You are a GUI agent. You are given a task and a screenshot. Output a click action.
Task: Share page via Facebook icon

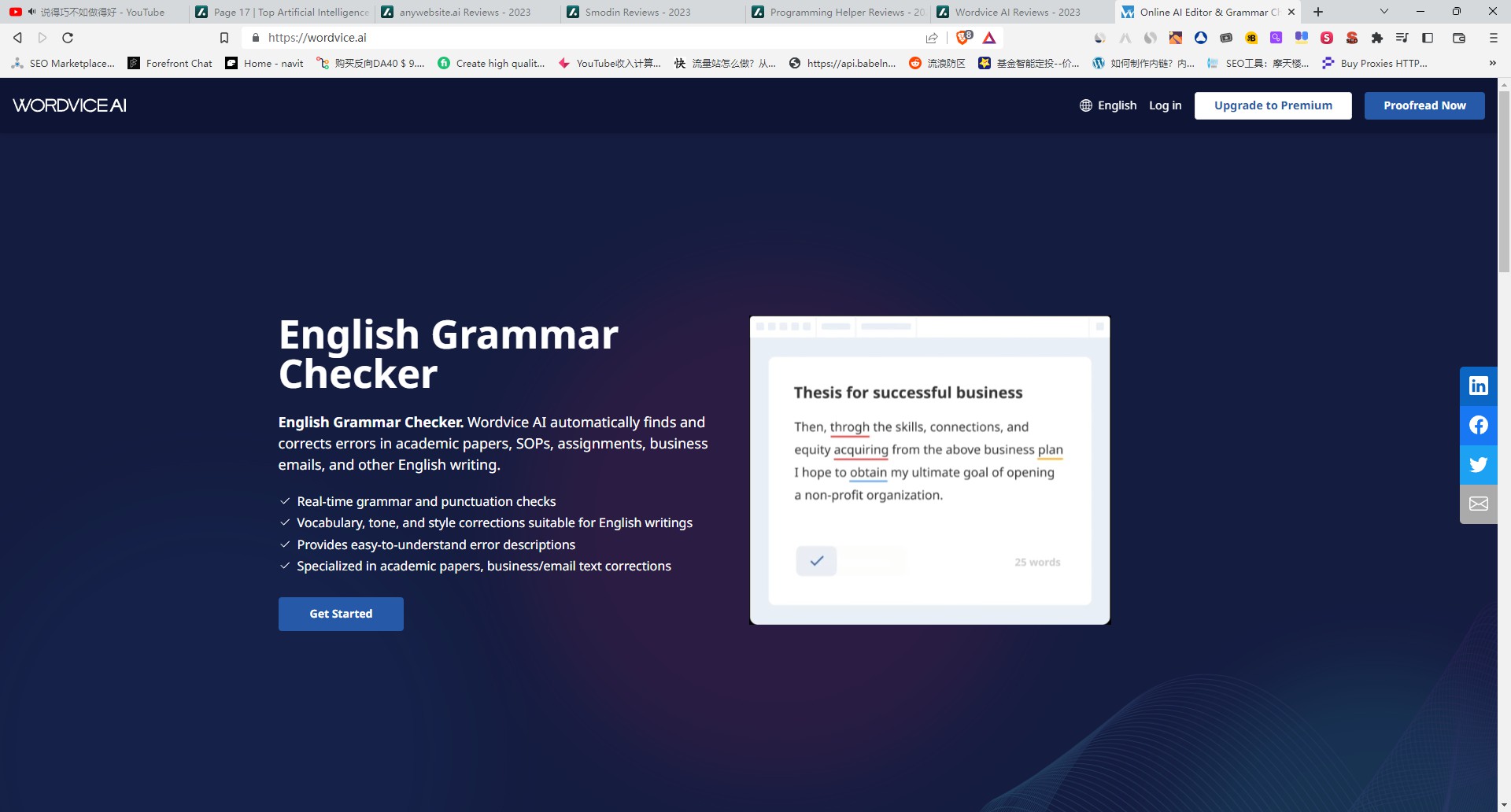(1478, 425)
